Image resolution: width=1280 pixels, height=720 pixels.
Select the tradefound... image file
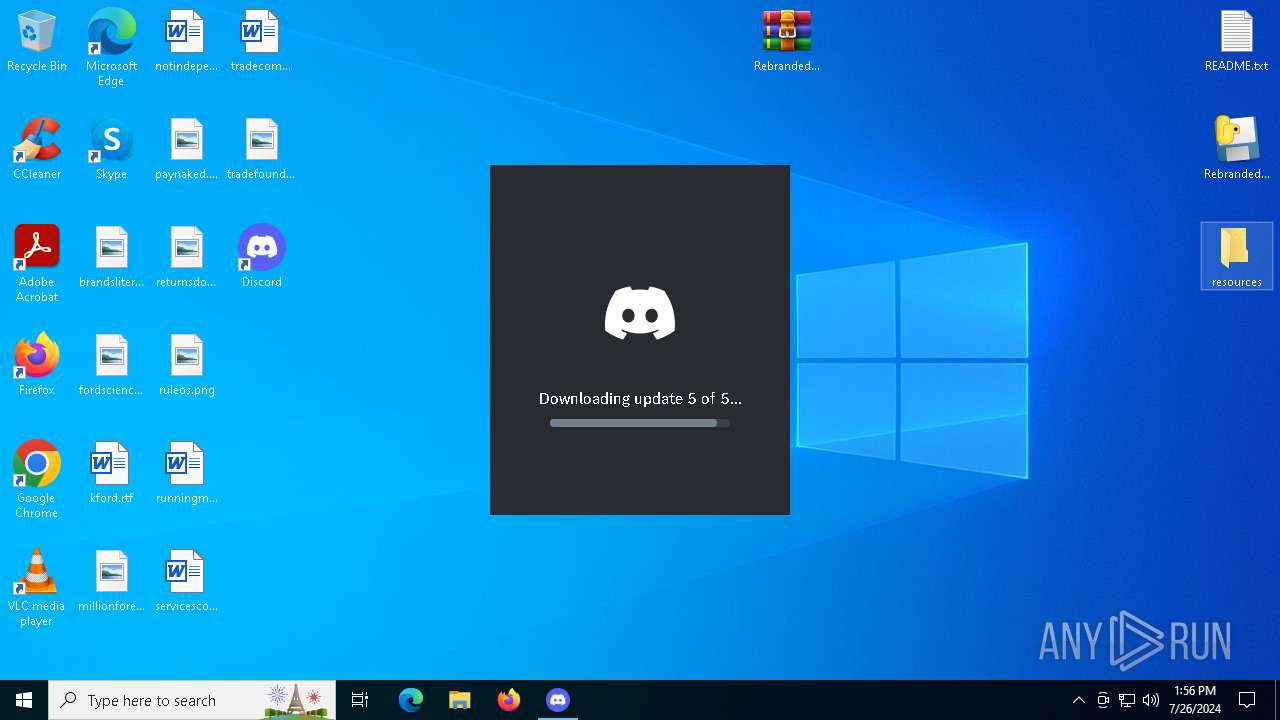click(261, 149)
